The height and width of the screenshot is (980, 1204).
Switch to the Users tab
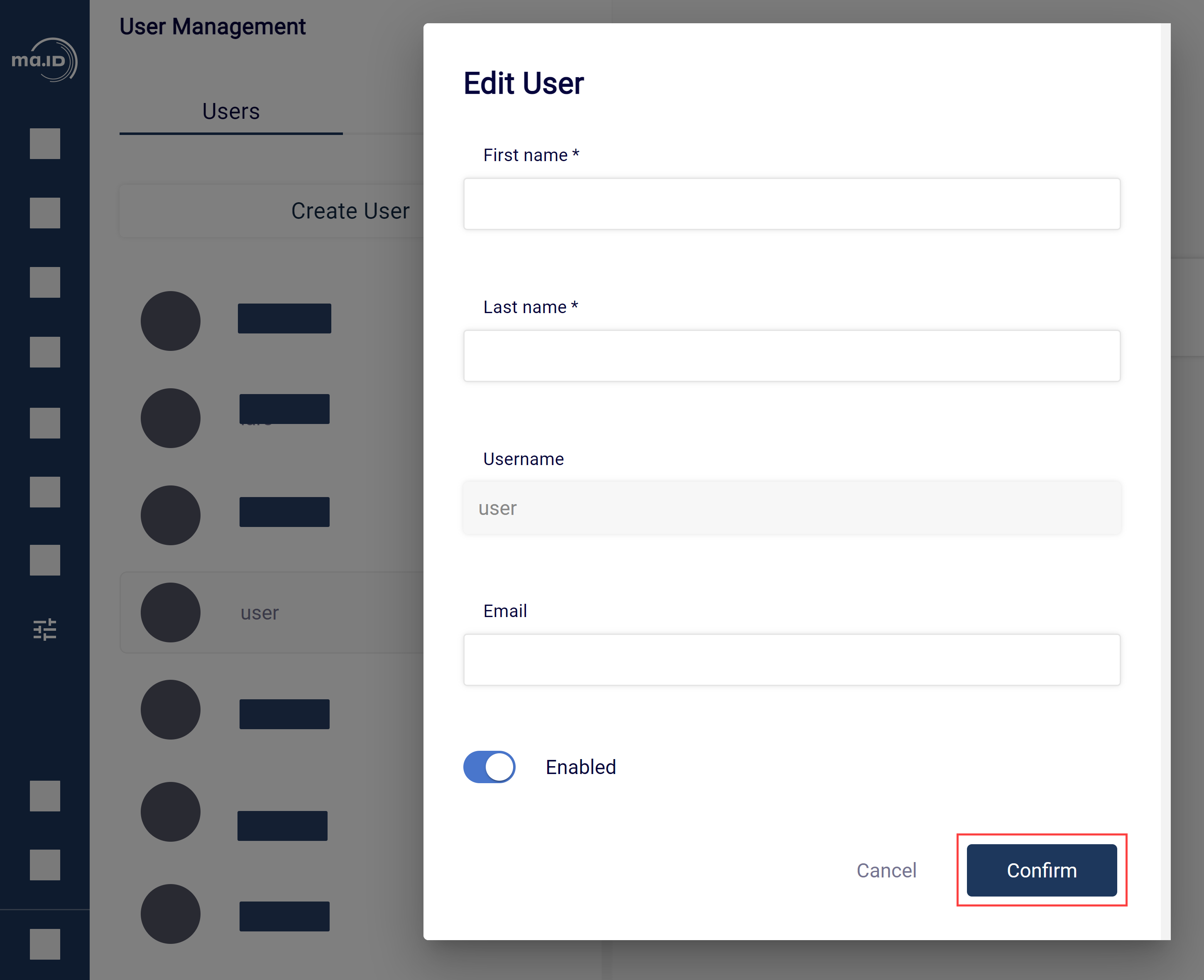[x=231, y=112]
